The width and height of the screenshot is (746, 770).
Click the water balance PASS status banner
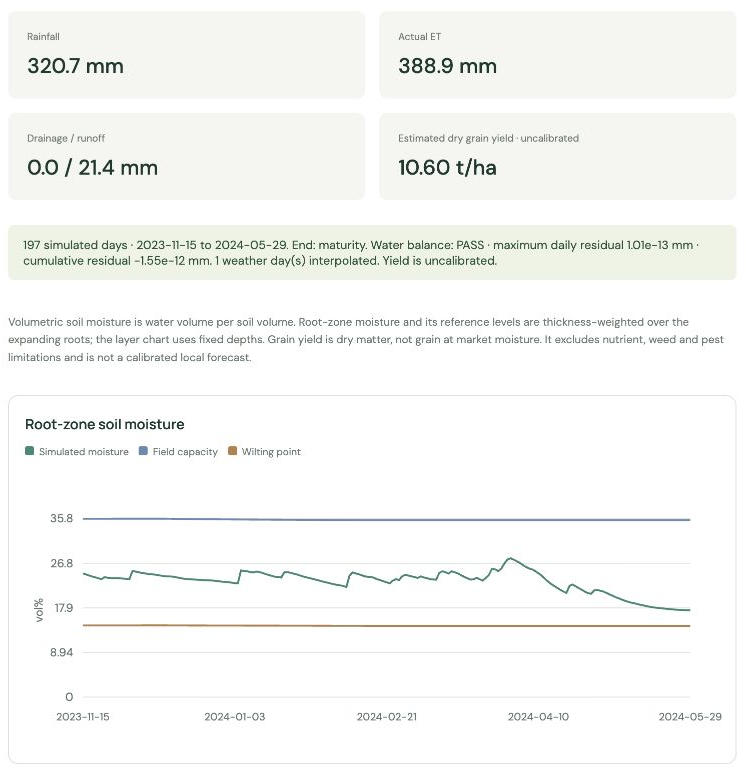click(x=372, y=252)
